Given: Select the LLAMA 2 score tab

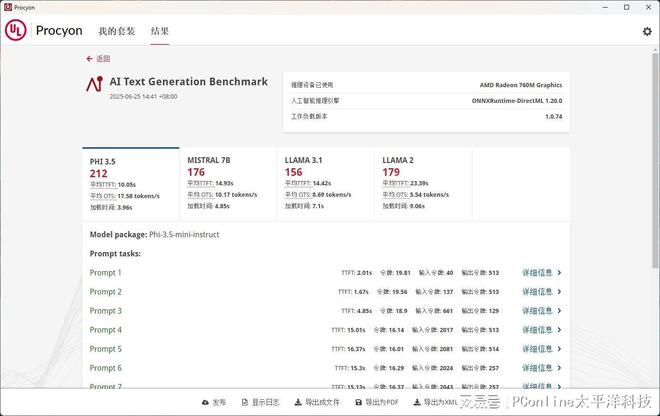Looking at the screenshot, I should [423, 184].
